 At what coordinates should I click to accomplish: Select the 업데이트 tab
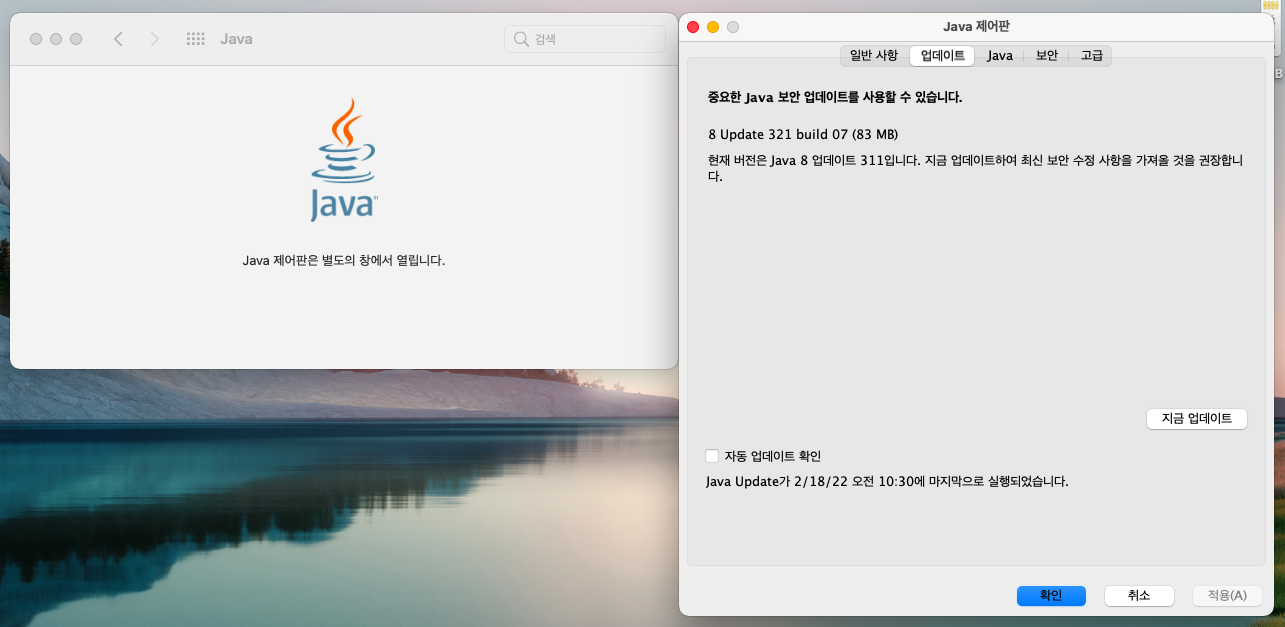942,56
